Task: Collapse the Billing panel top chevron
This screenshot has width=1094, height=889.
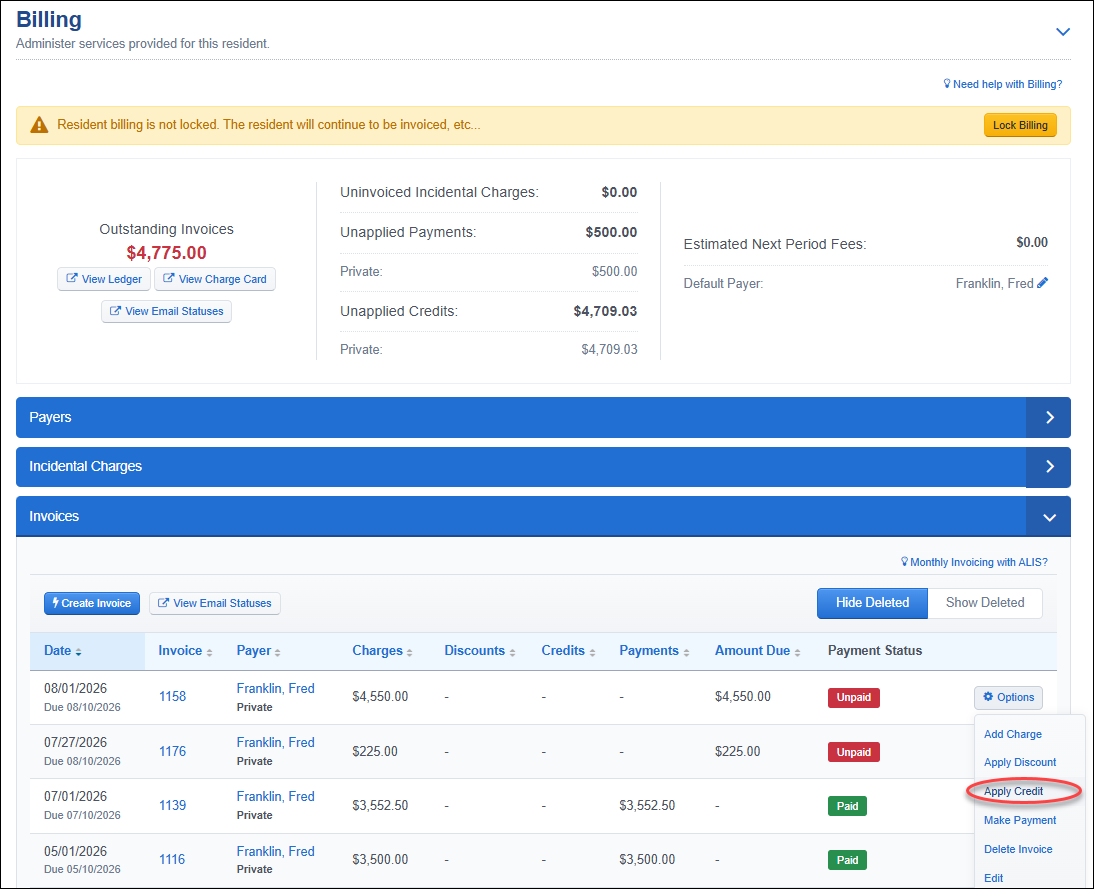Action: (x=1063, y=32)
